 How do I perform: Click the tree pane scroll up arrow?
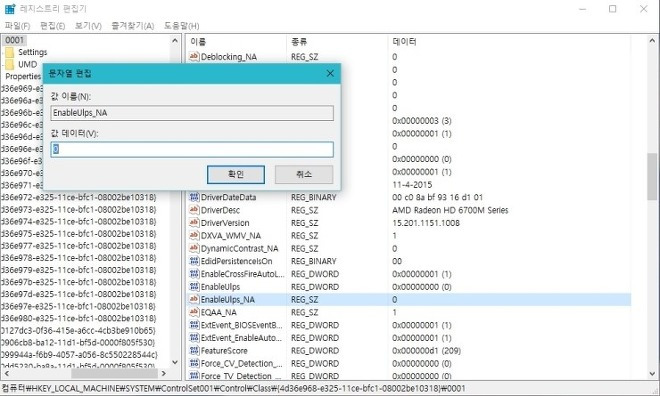[x=175, y=40]
